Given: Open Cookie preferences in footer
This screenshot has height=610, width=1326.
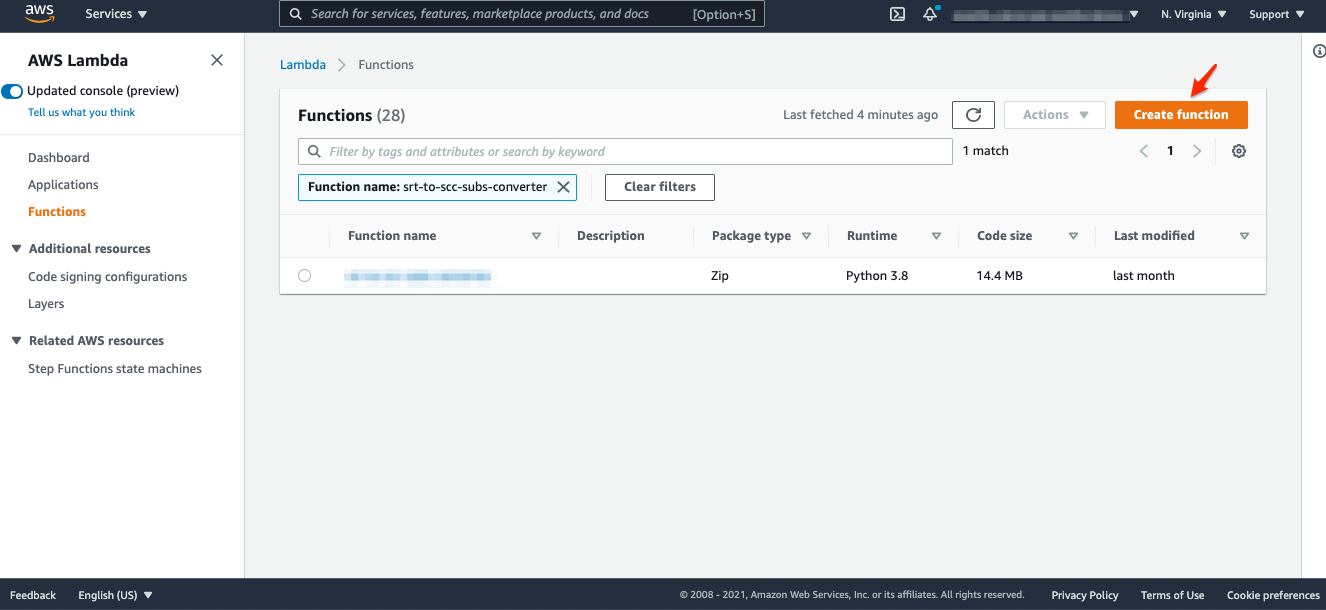Looking at the screenshot, I should [1273, 595].
